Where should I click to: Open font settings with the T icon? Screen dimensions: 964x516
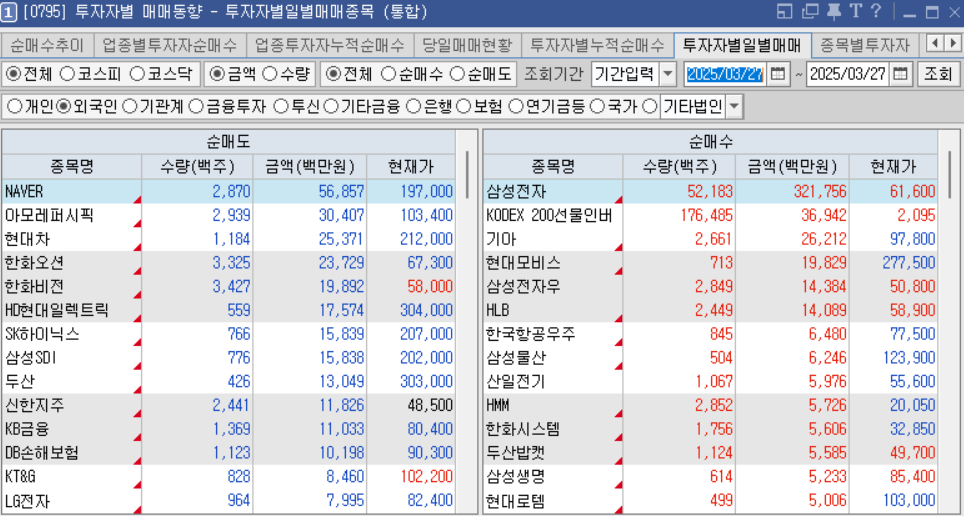point(855,11)
